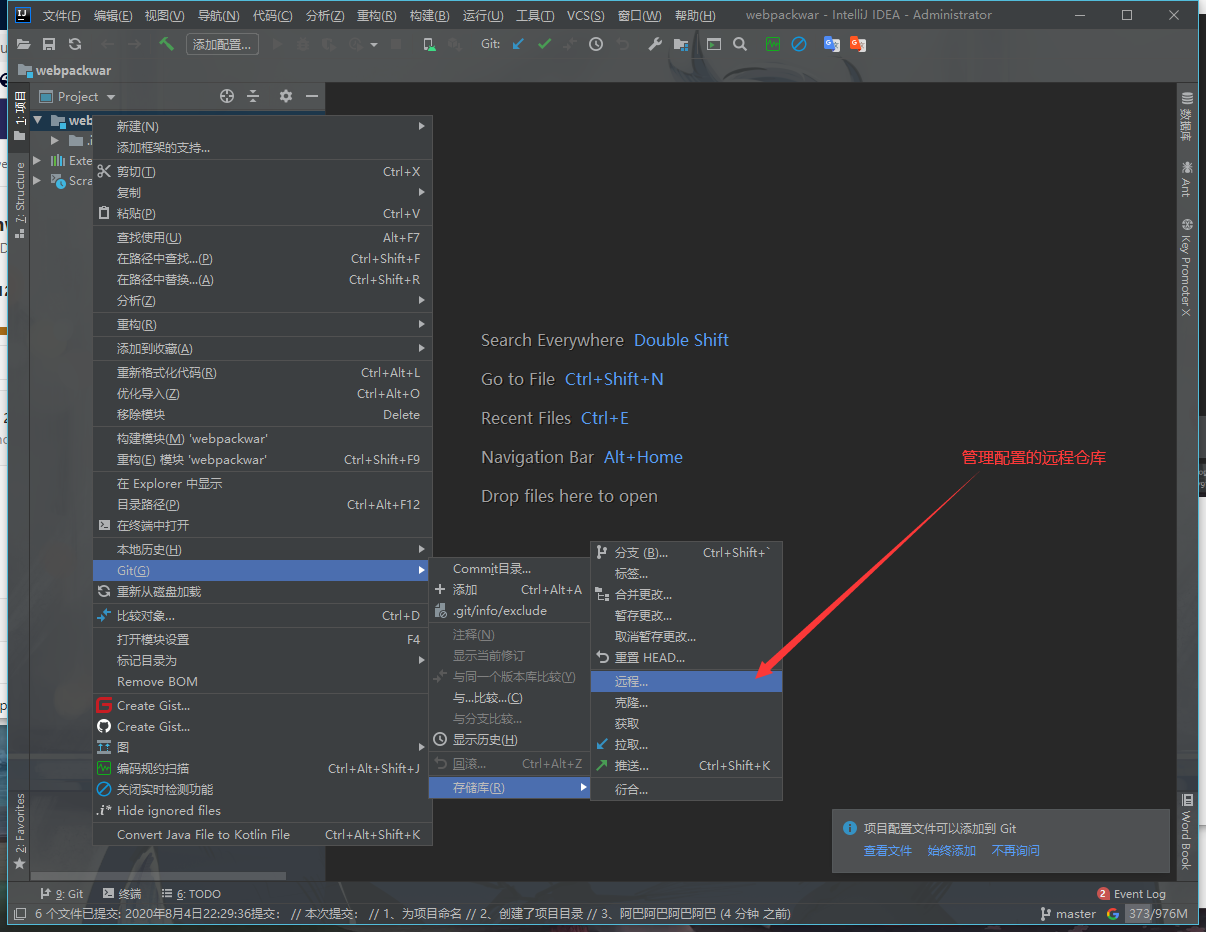The image size is (1206, 932).
Task: Click 始终添加 link in notification
Action: (951, 851)
